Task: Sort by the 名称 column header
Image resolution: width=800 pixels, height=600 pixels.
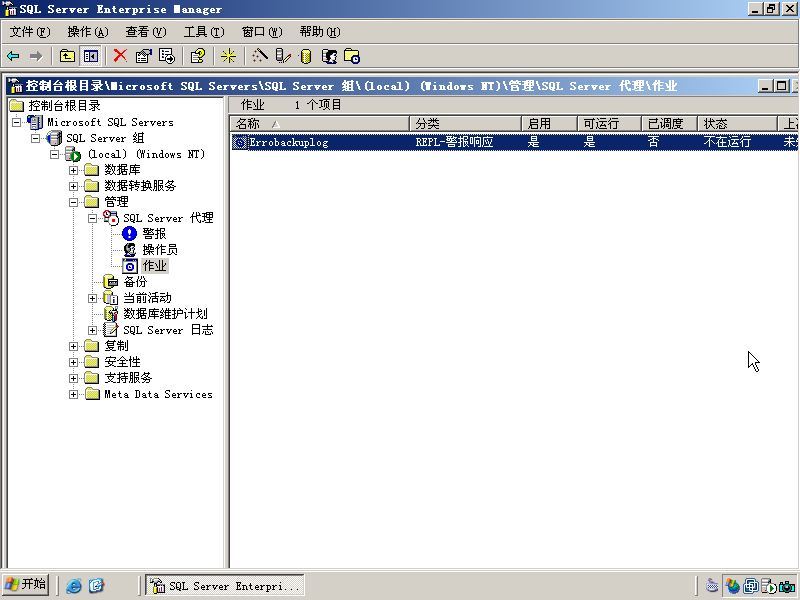Action: click(320, 123)
